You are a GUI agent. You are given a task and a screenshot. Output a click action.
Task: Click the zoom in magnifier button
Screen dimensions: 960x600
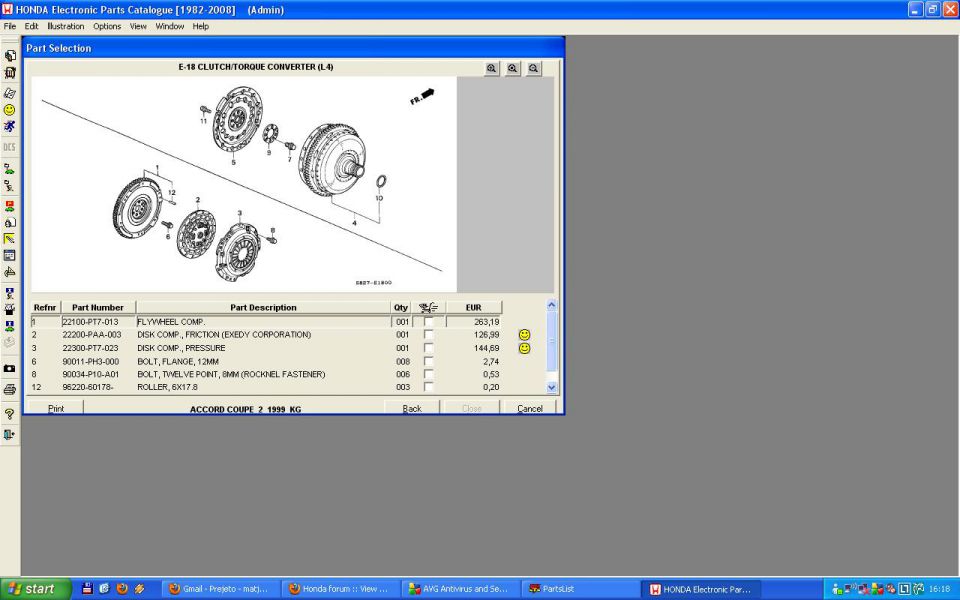[x=492, y=69]
